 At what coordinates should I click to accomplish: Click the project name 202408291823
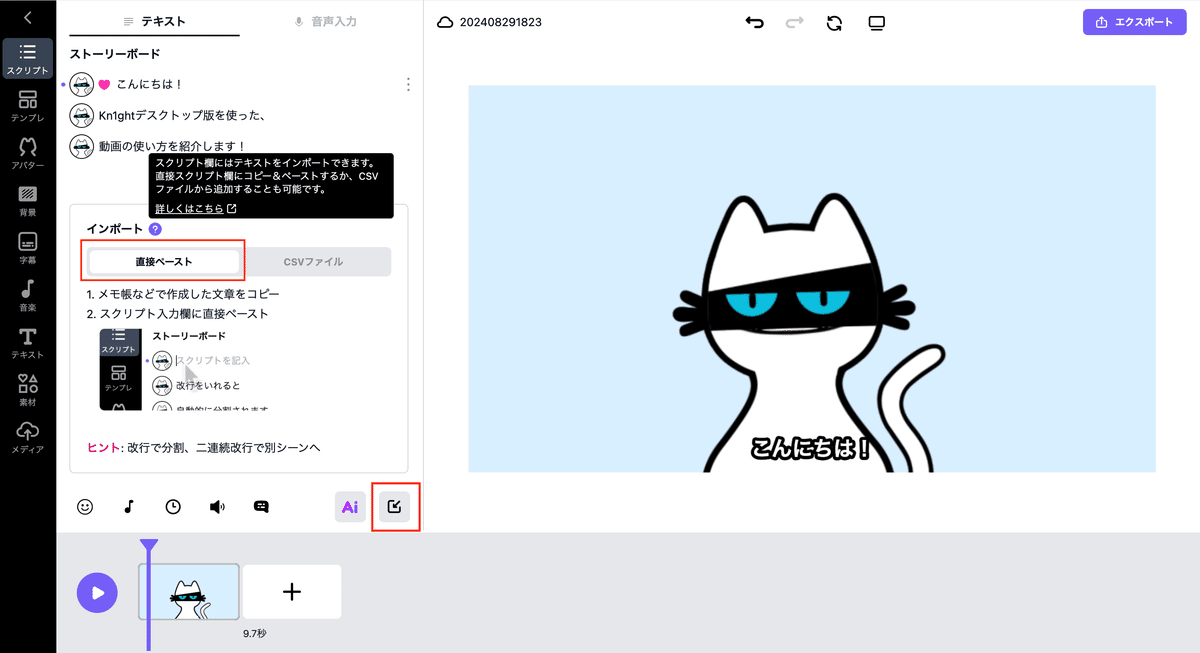pyautogui.click(x=501, y=22)
